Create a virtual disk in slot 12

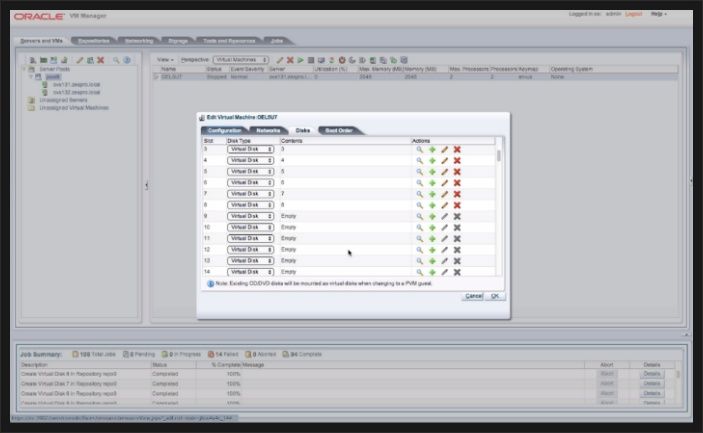[432, 250]
